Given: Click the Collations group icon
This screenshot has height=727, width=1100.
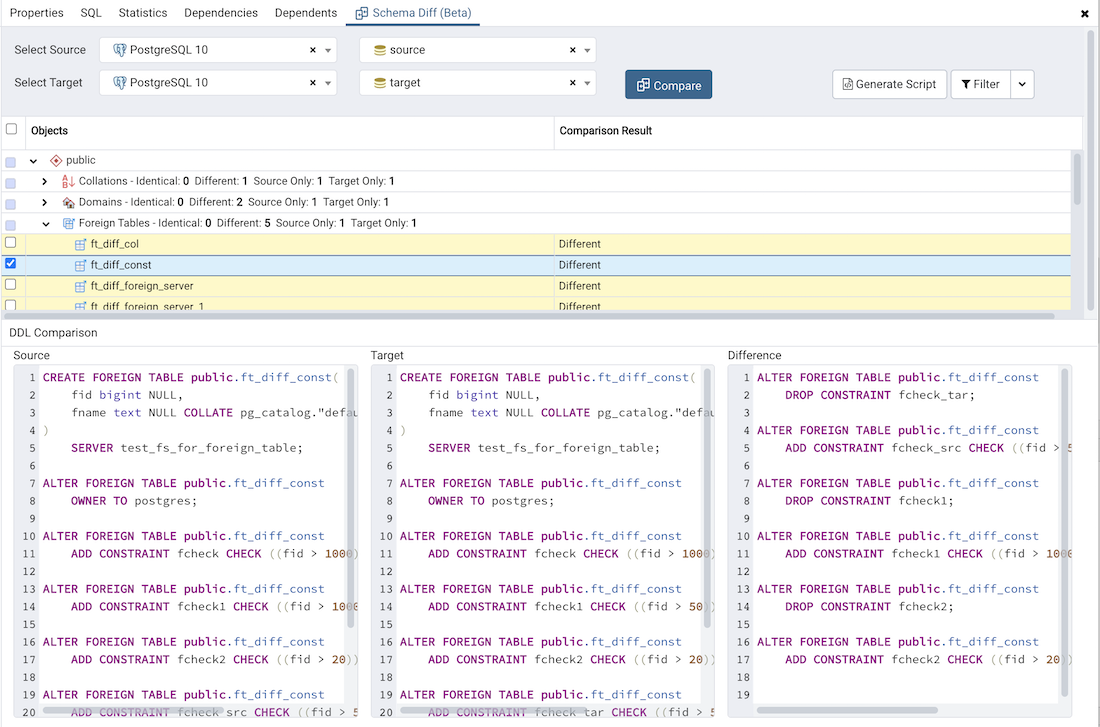Looking at the screenshot, I should (68, 181).
